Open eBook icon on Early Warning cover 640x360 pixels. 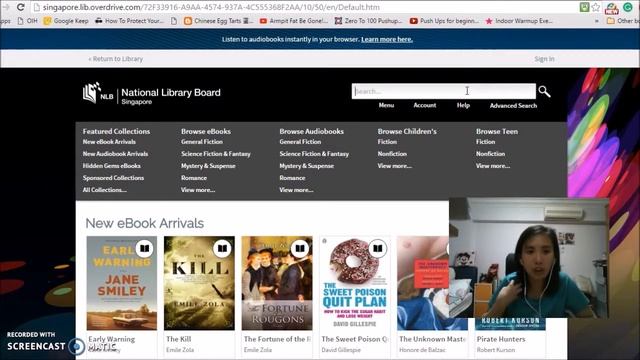pos(144,248)
